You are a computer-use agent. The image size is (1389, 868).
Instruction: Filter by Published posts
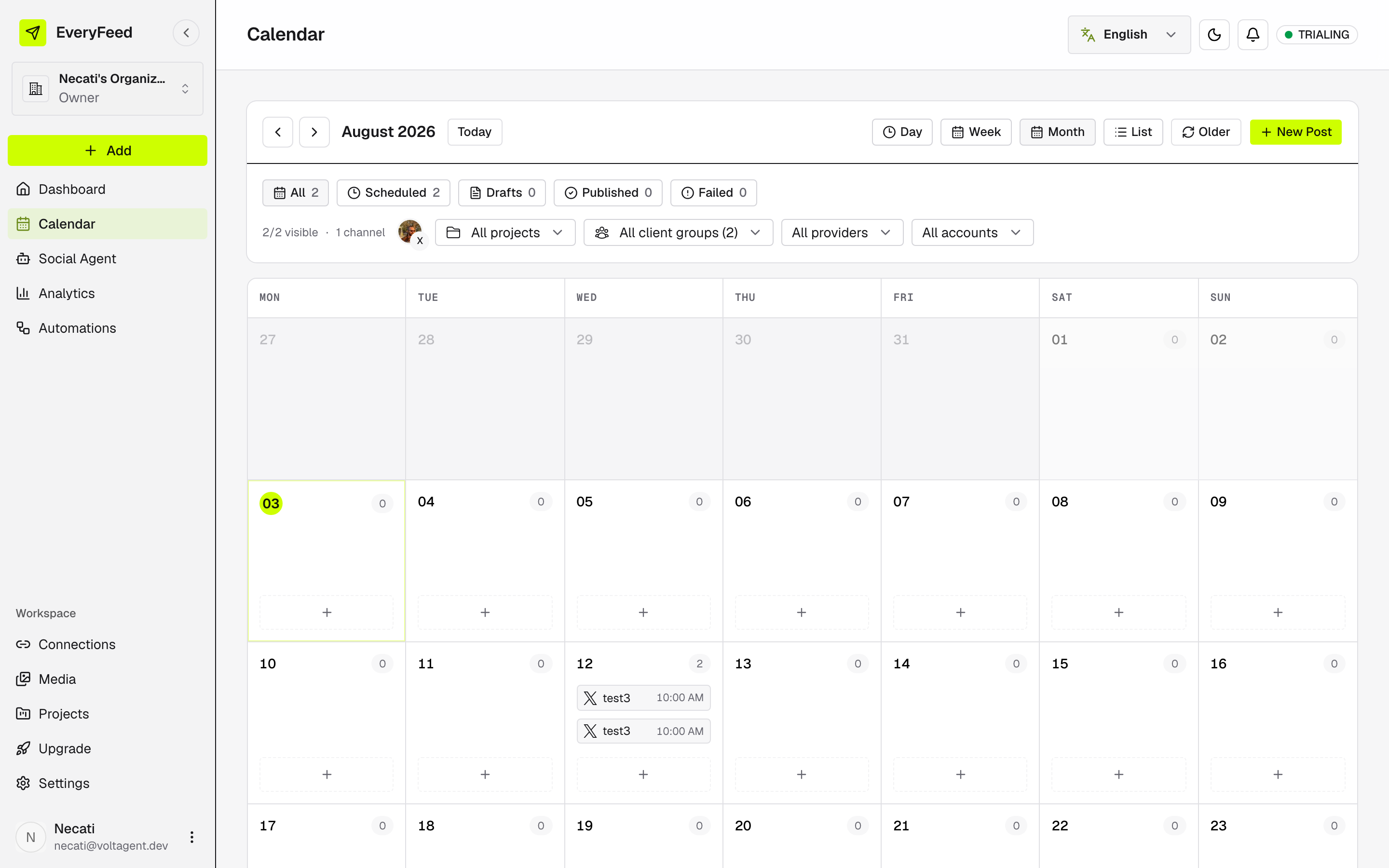(608, 192)
